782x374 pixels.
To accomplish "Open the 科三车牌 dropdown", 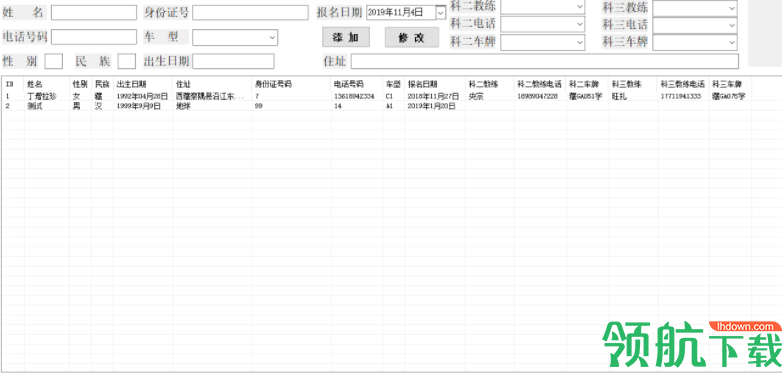I will click(x=695, y=42).
